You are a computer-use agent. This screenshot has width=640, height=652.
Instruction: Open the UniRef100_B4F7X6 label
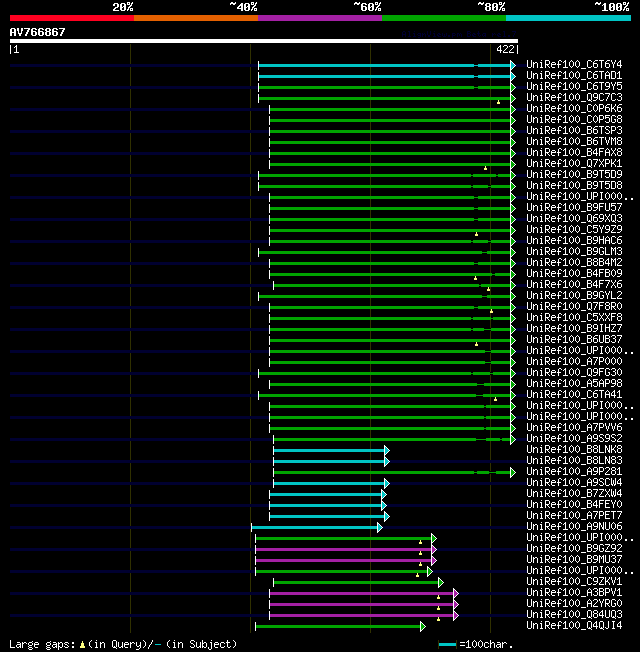pyautogui.click(x=574, y=285)
